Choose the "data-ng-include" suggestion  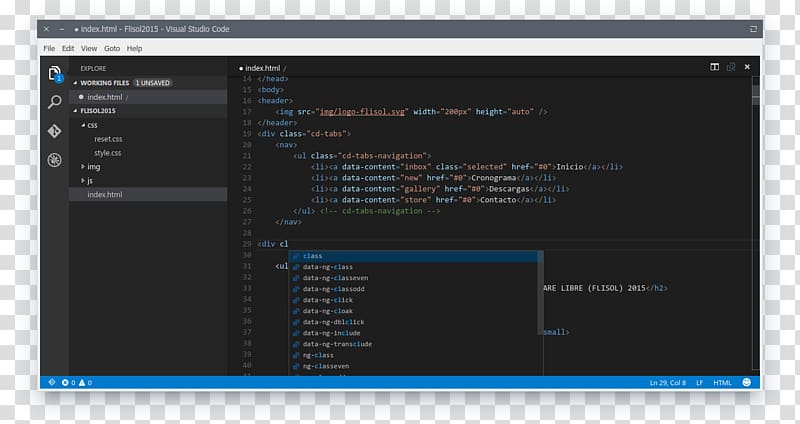coord(413,333)
